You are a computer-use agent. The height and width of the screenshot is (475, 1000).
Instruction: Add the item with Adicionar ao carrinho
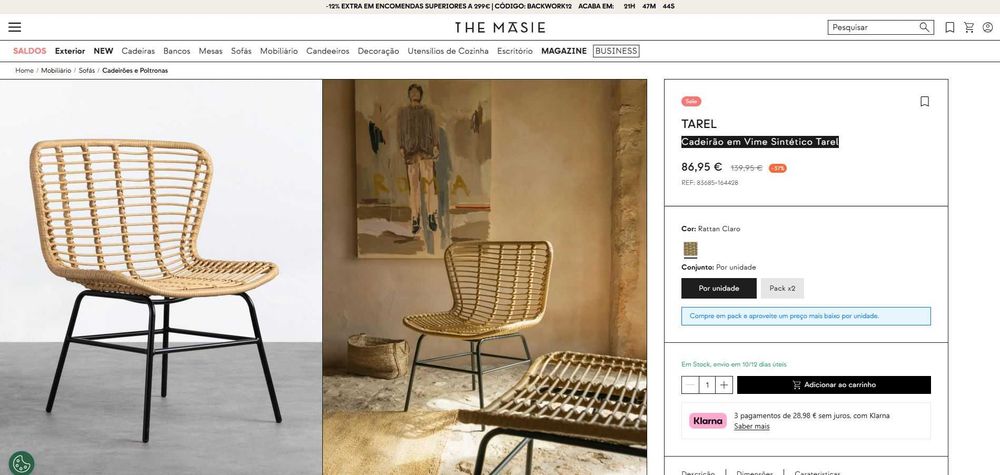(834, 384)
